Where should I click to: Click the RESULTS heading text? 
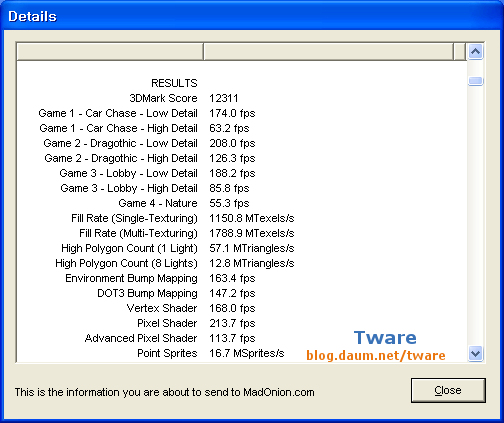pyautogui.click(x=174, y=83)
